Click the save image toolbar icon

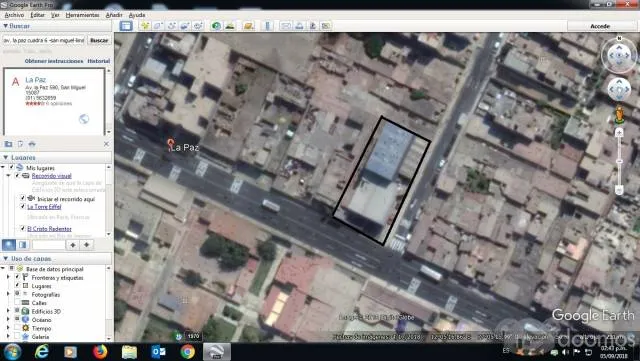click(313, 26)
